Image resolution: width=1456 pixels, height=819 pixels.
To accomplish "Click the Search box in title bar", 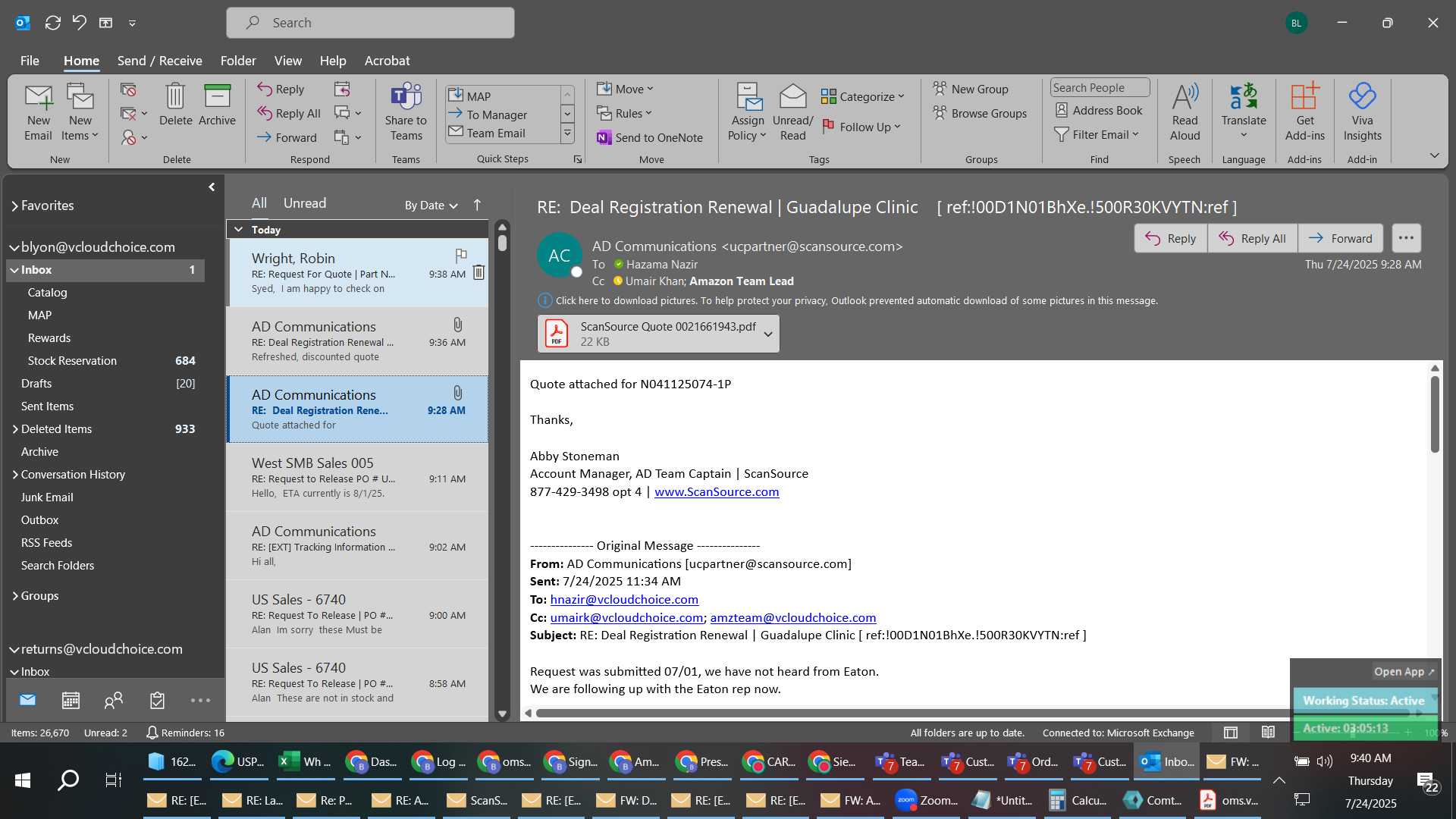I will pos(370,23).
